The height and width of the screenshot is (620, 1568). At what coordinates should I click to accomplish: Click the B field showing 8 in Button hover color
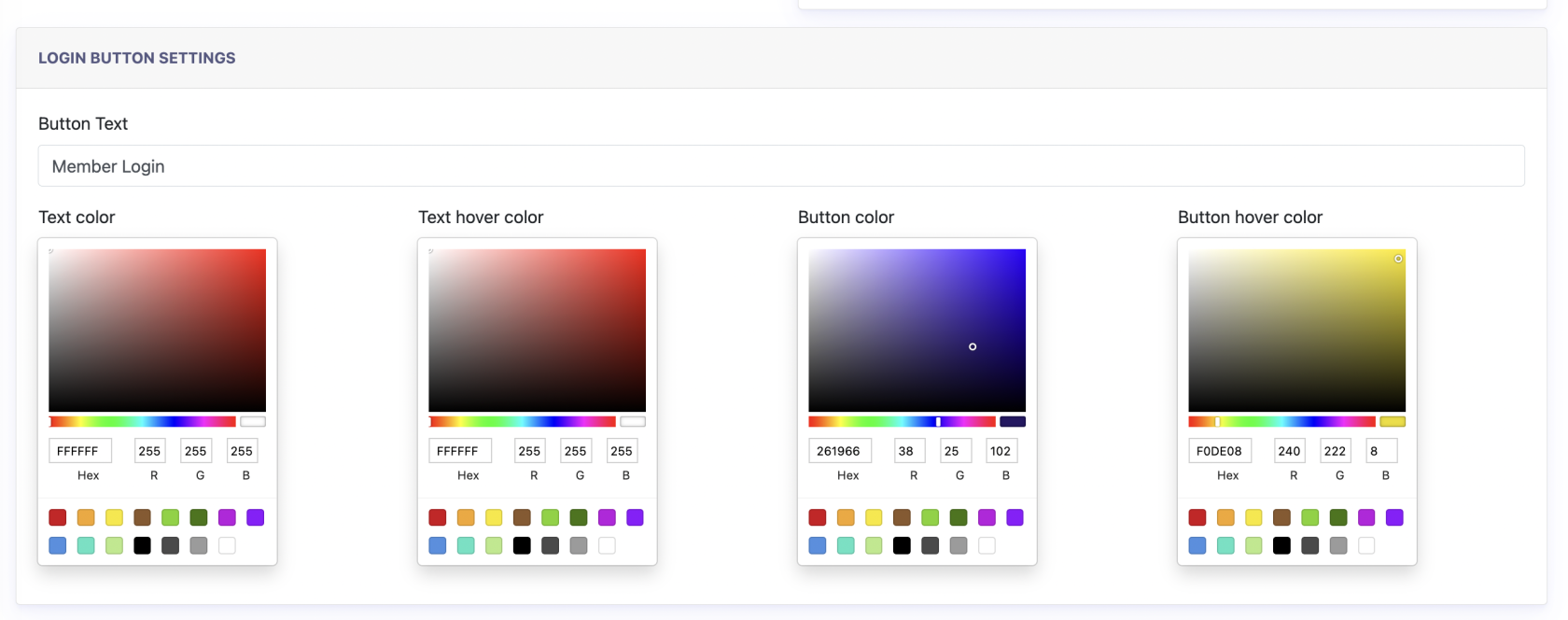[x=1381, y=451]
